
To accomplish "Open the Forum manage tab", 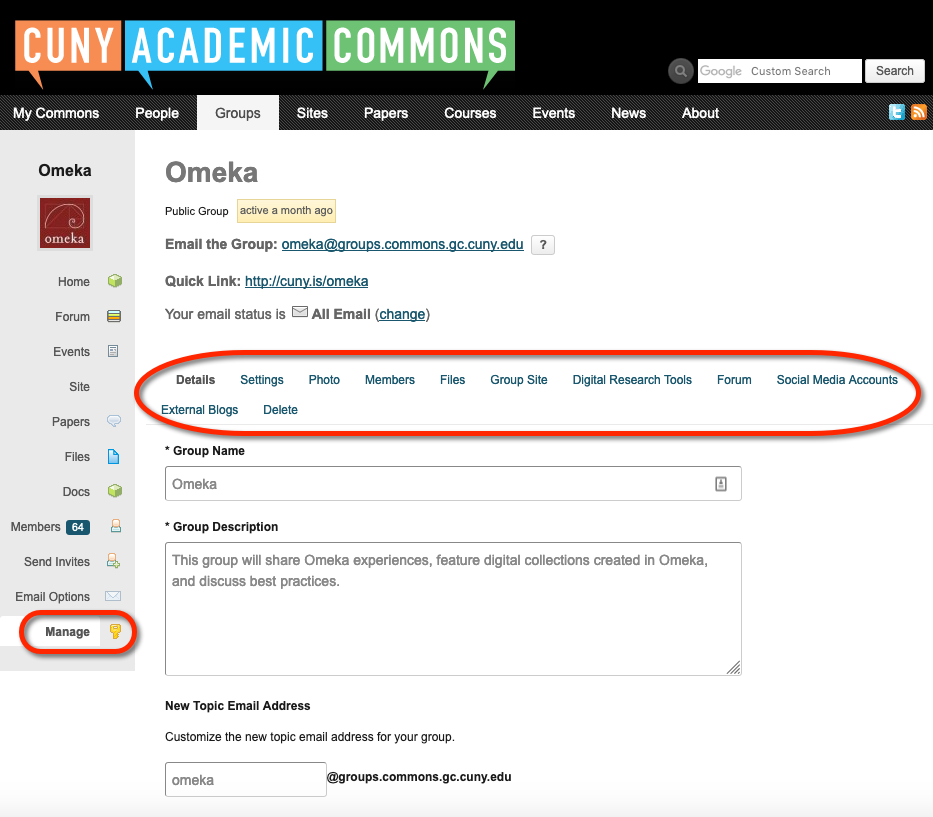I will coord(734,380).
